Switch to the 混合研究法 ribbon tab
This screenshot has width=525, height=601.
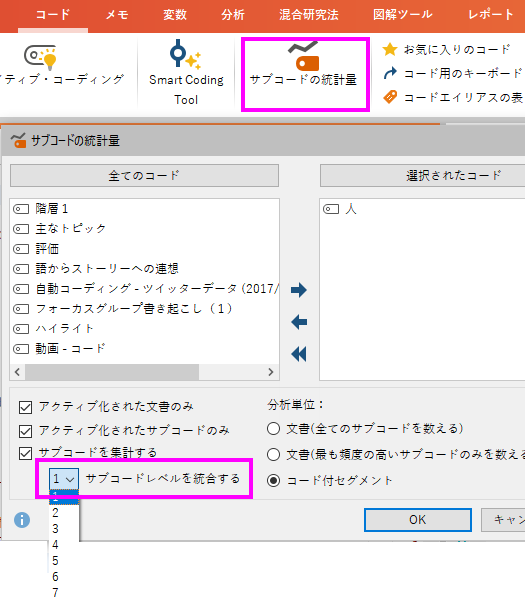(x=308, y=15)
